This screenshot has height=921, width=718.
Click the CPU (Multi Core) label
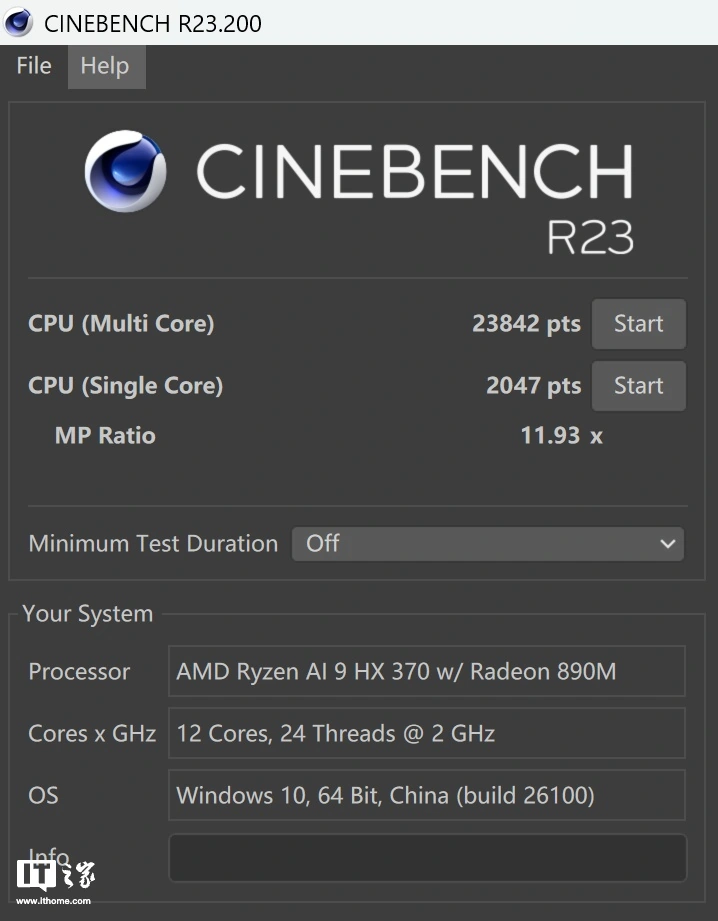(x=121, y=324)
